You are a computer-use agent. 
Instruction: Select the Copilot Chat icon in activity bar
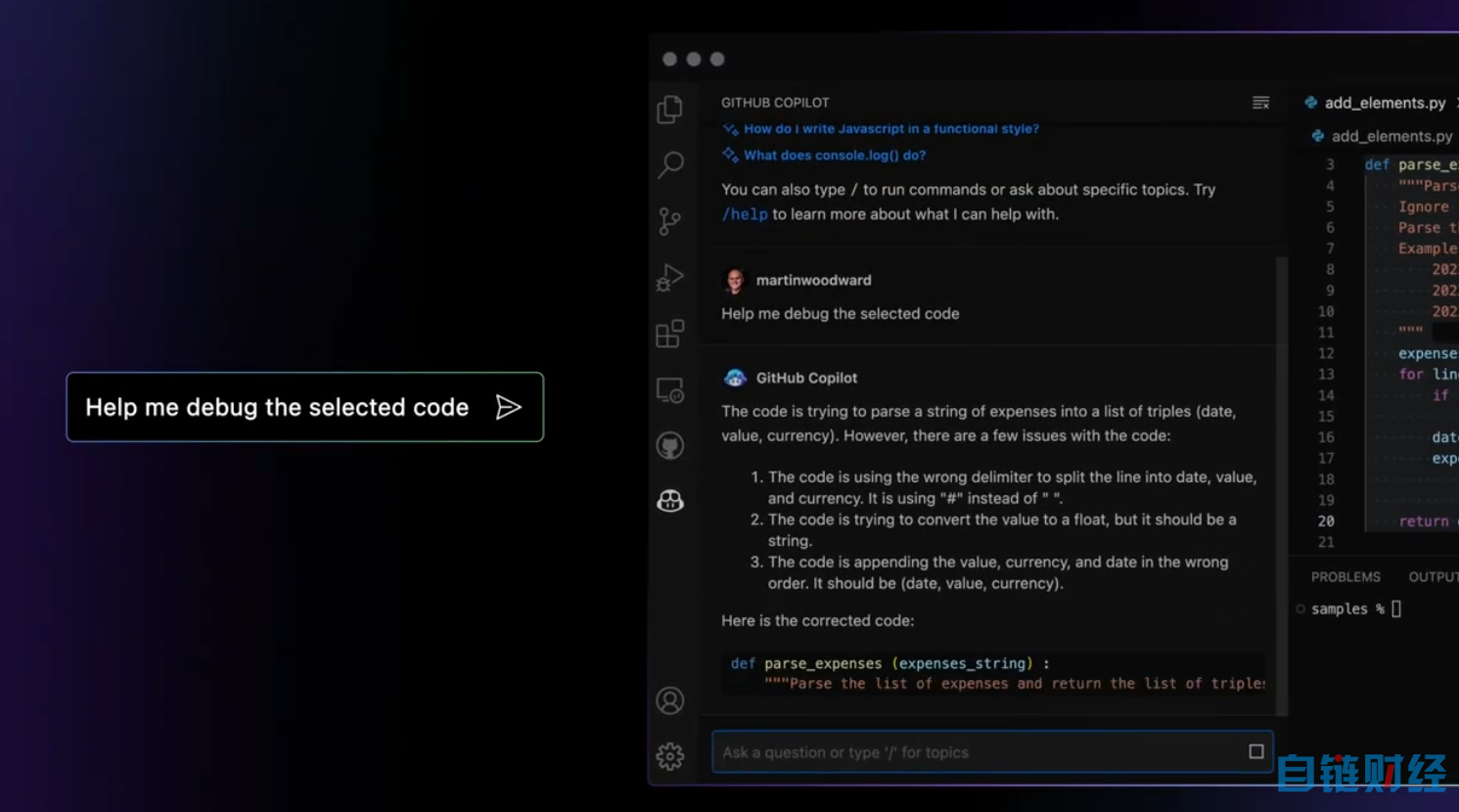click(x=670, y=501)
